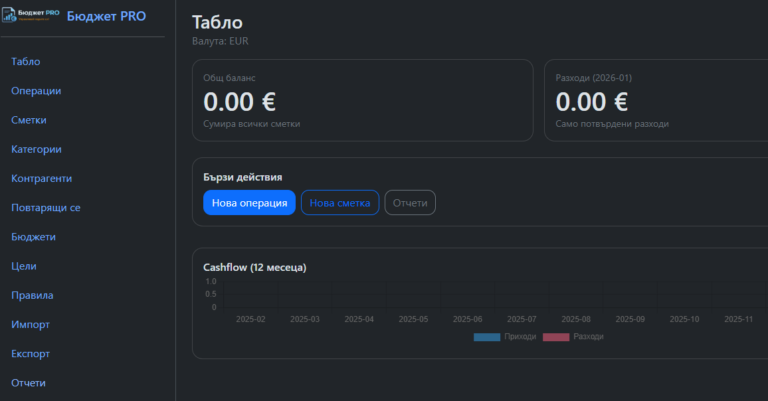Open the Повтарящи се page
Viewport: 768px width, 401px height.
[45, 208]
